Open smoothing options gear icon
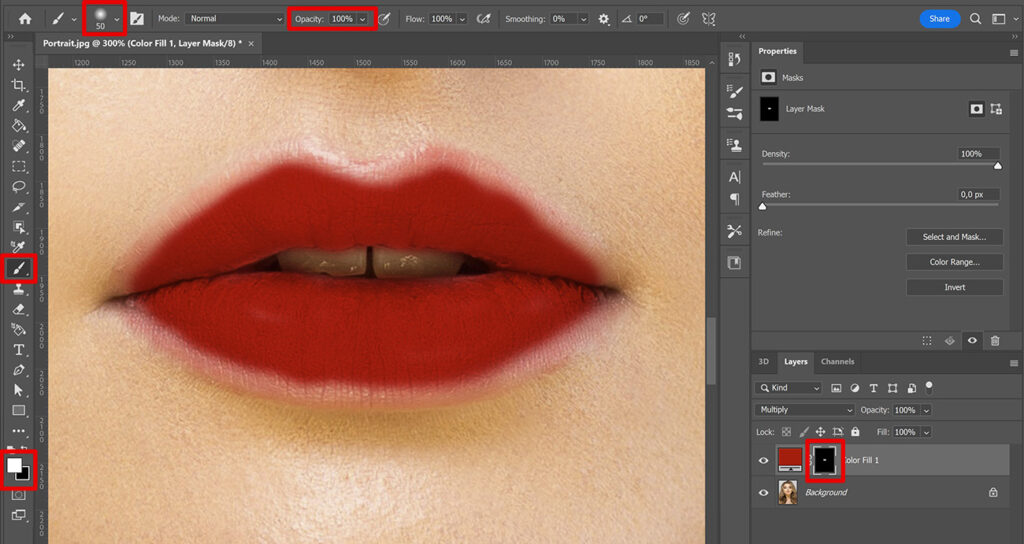This screenshot has height=544, width=1024. click(603, 19)
